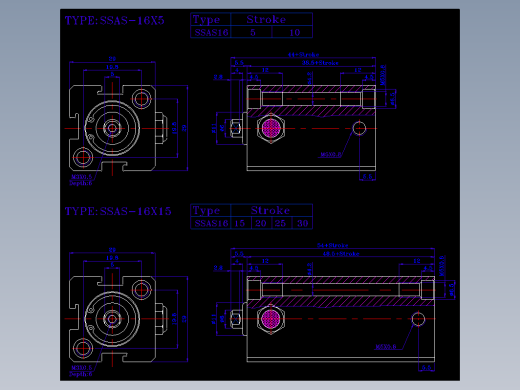This screenshot has height=390, width=520.
Task: Click the 54+Stroke dimension label
Action: click(333, 245)
